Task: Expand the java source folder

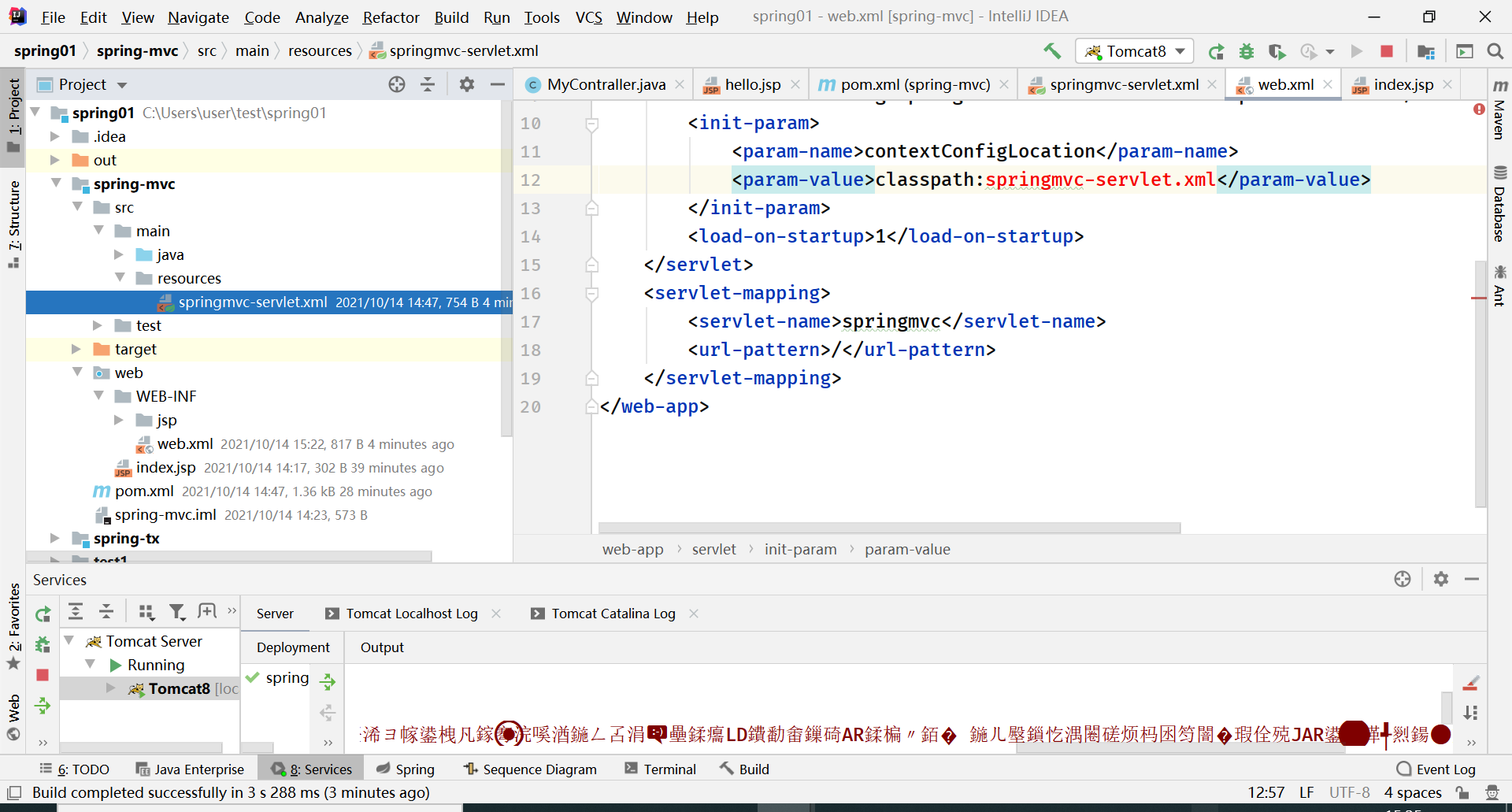Action: [x=119, y=254]
